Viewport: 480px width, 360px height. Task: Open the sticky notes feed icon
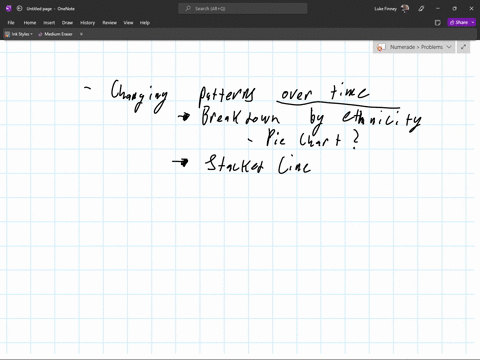tap(438, 23)
